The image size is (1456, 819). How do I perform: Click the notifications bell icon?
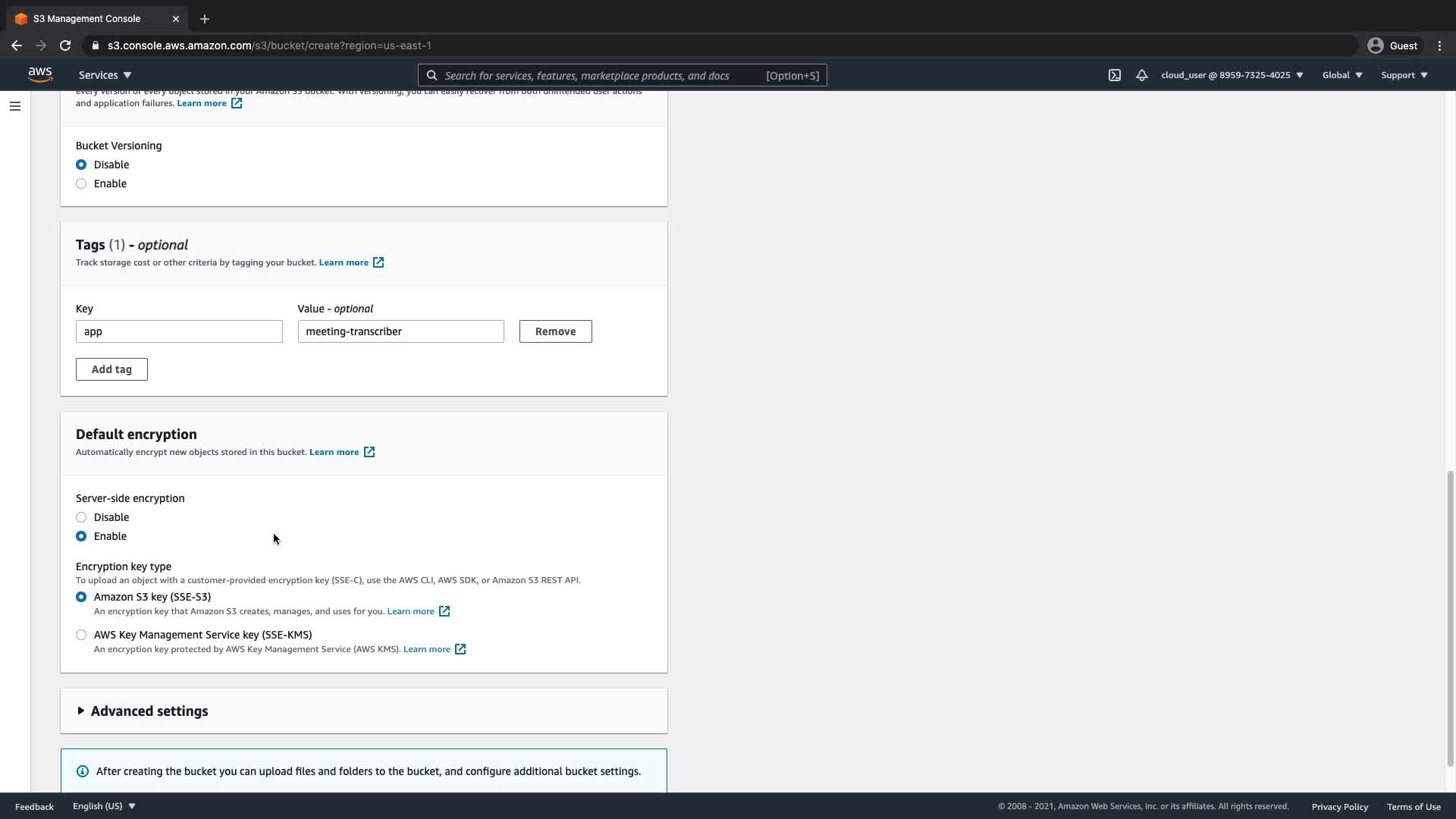point(1141,75)
